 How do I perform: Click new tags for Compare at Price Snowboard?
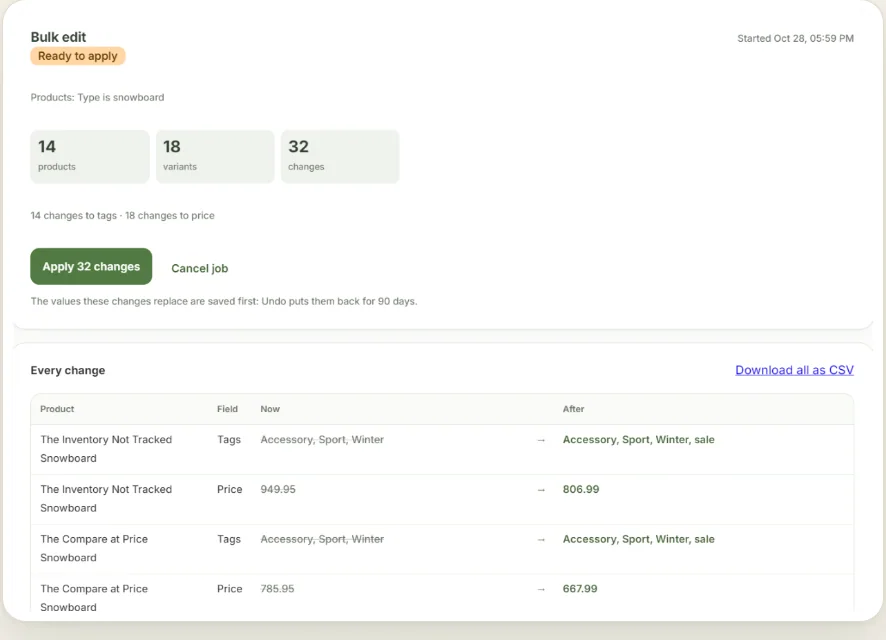[639, 539]
